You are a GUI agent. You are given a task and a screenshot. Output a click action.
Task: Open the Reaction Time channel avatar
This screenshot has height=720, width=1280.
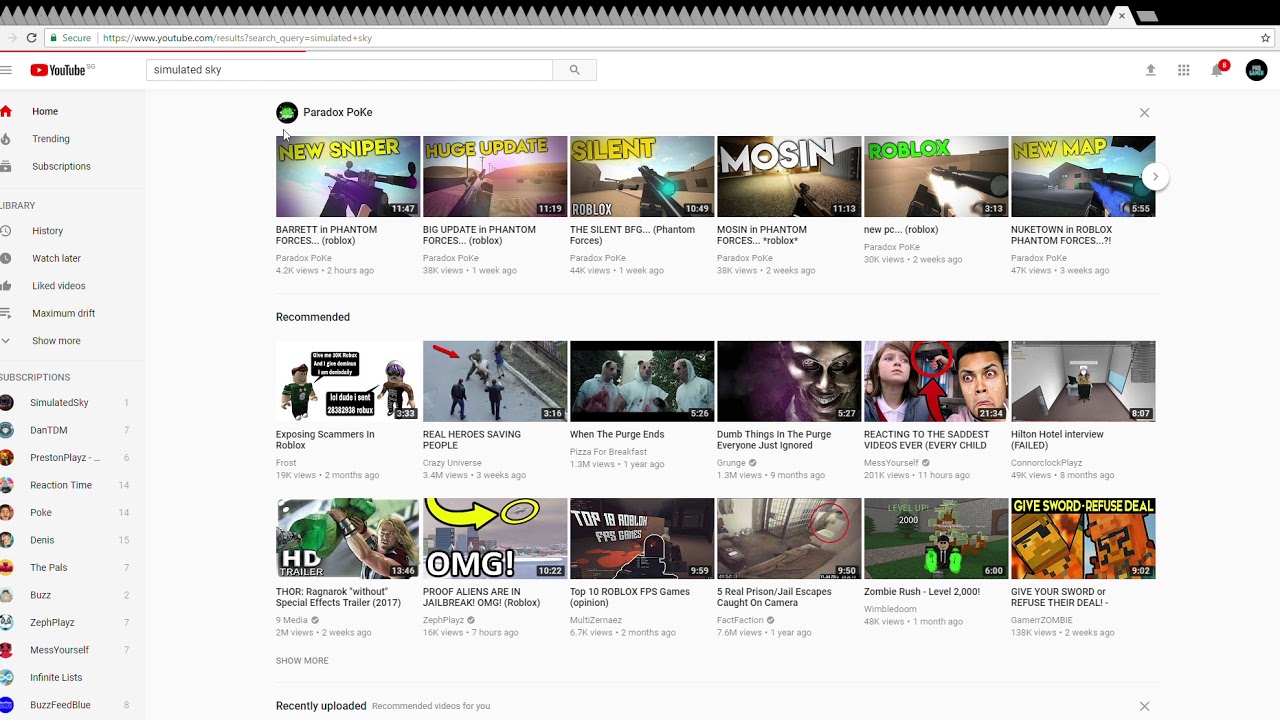click(7, 485)
